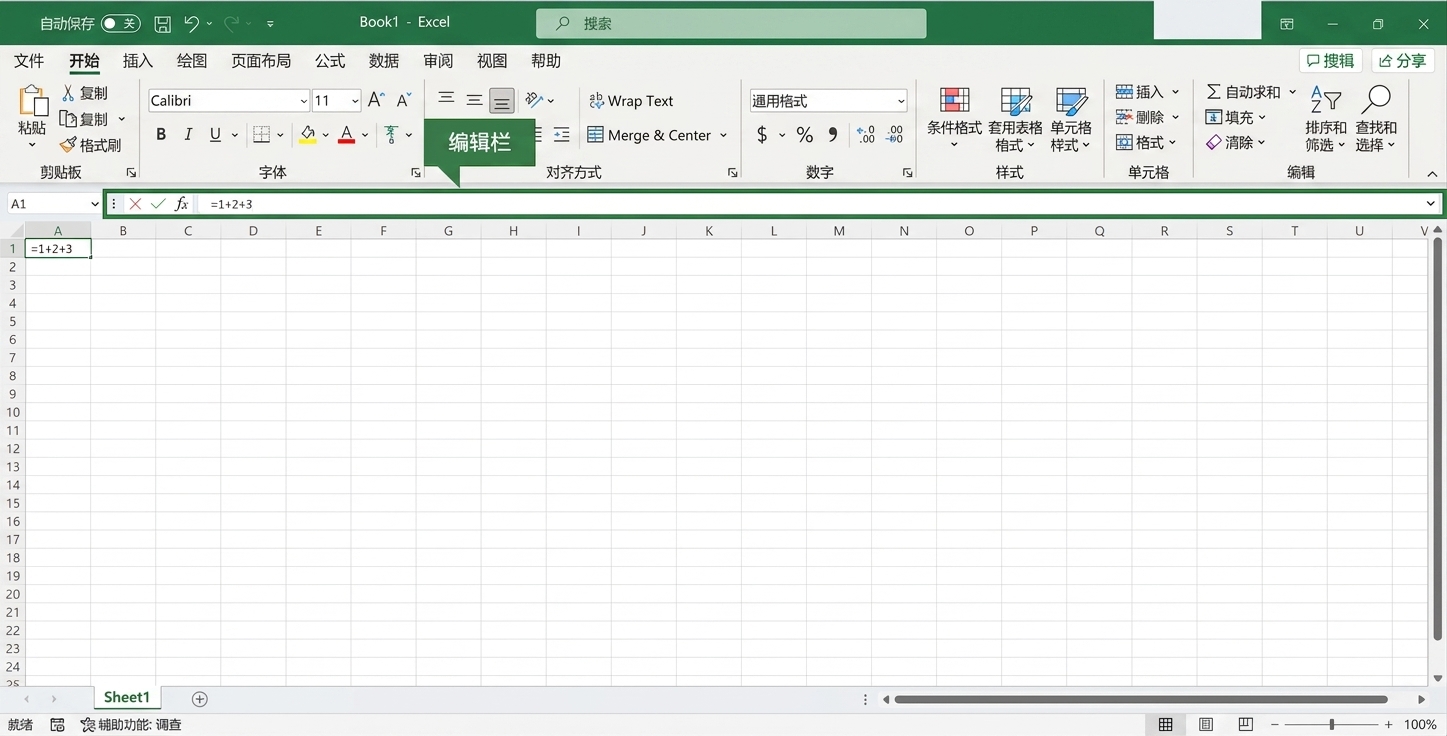Cancel the formula entry with the X icon

coord(135,204)
